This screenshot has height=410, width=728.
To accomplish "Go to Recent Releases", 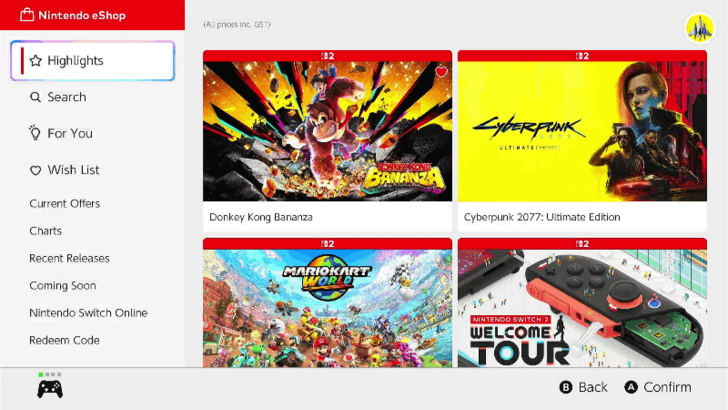I will [x=69, y=258].
